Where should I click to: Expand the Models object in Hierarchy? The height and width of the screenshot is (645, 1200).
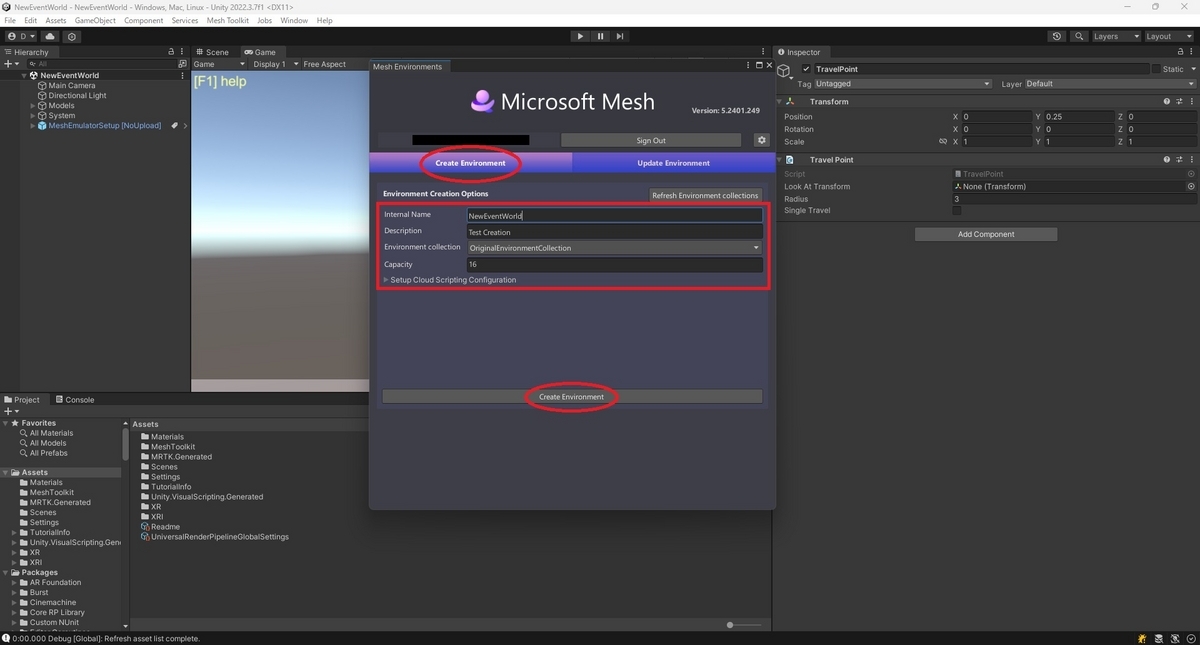pos(33,105)
